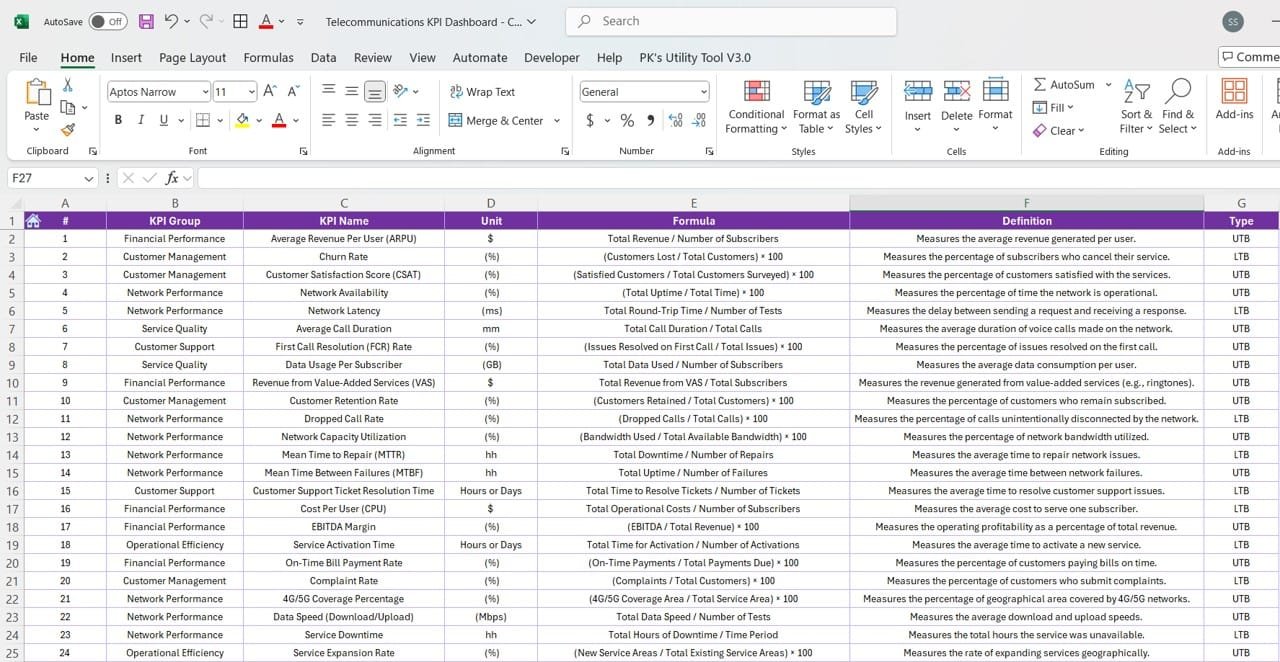Click Decrease Indent icon
The width and height of the screenshot is (1280, 662).
400,120
